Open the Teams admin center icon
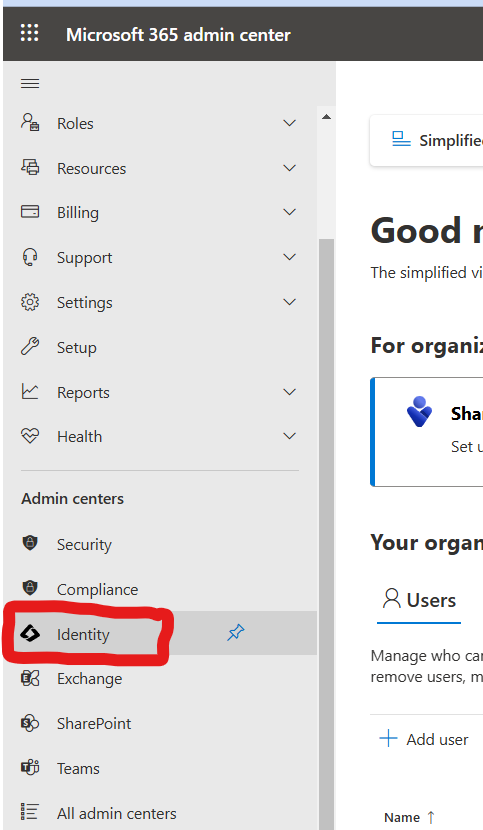The width and height of the screenshot is (483, 830). (30, 768)
